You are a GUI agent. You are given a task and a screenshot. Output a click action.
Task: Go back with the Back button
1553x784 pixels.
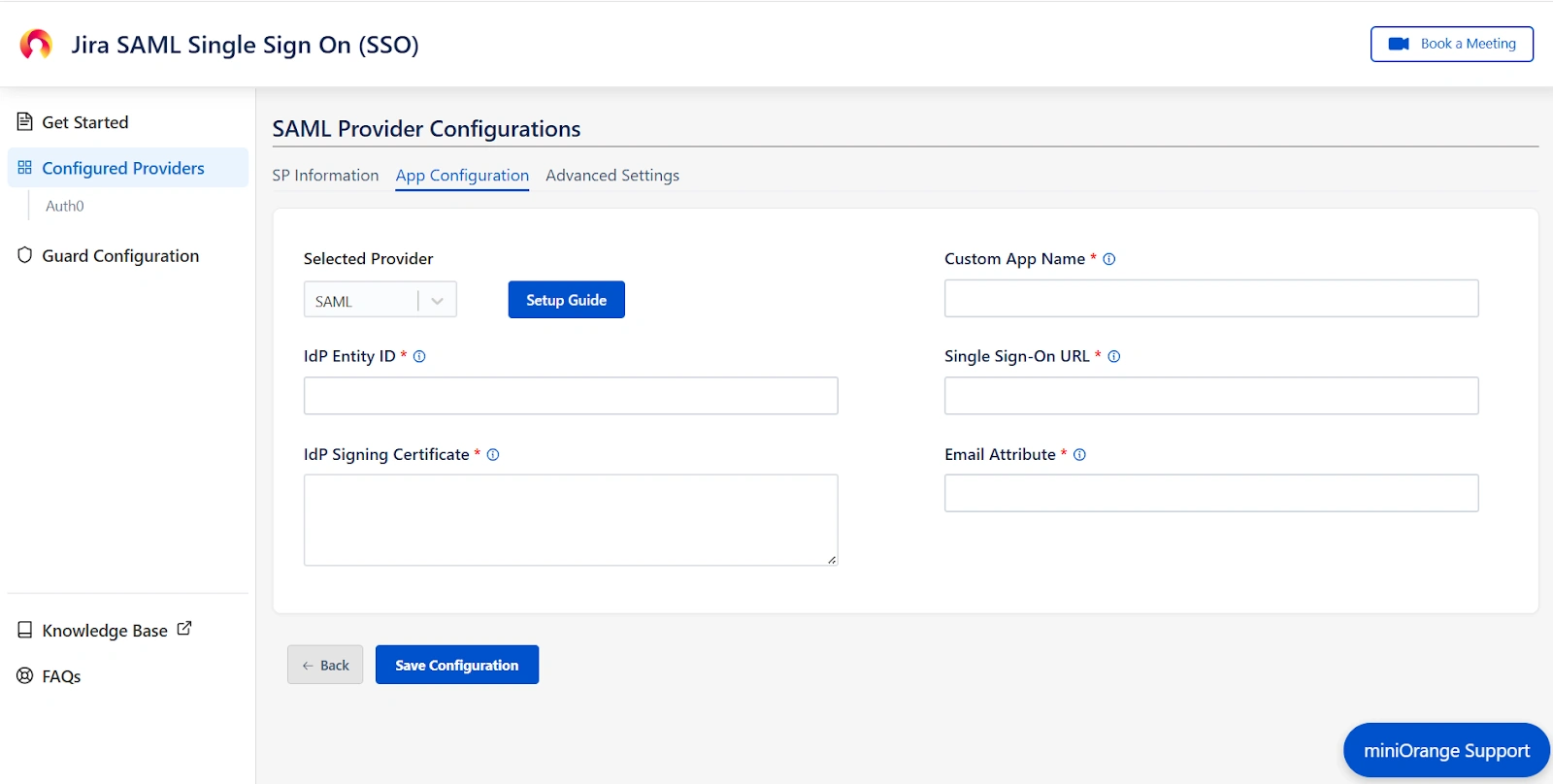click(x=325, y=665)
